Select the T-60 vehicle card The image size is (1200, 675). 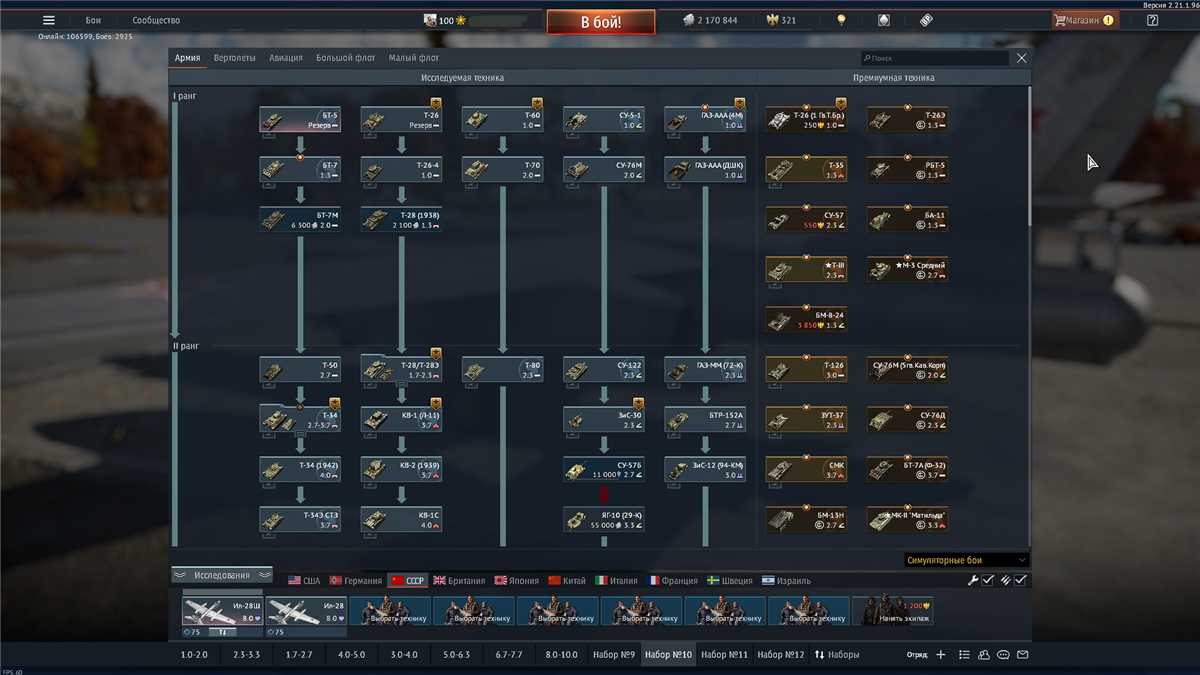point(503,120)
